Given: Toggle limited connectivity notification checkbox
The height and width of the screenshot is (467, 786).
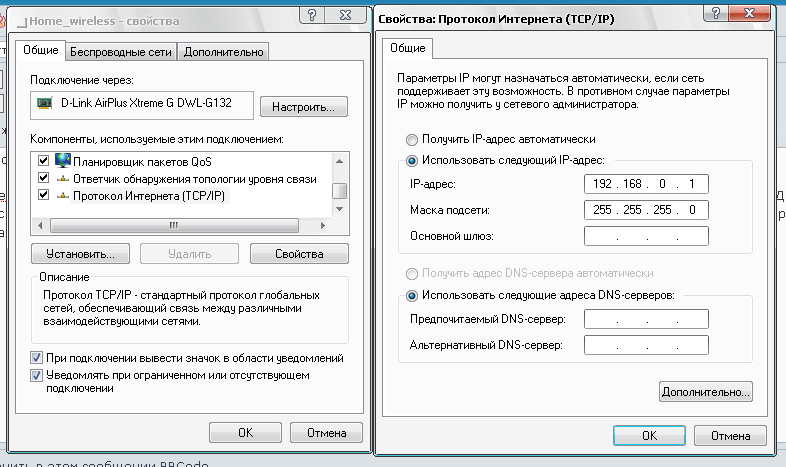Looking at the screenshot, I should tap(37, 375).
